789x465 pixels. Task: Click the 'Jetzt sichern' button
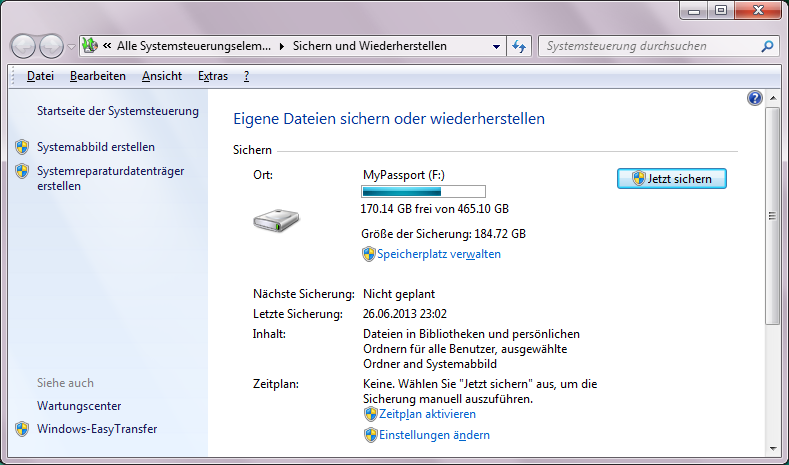point(672,179)
